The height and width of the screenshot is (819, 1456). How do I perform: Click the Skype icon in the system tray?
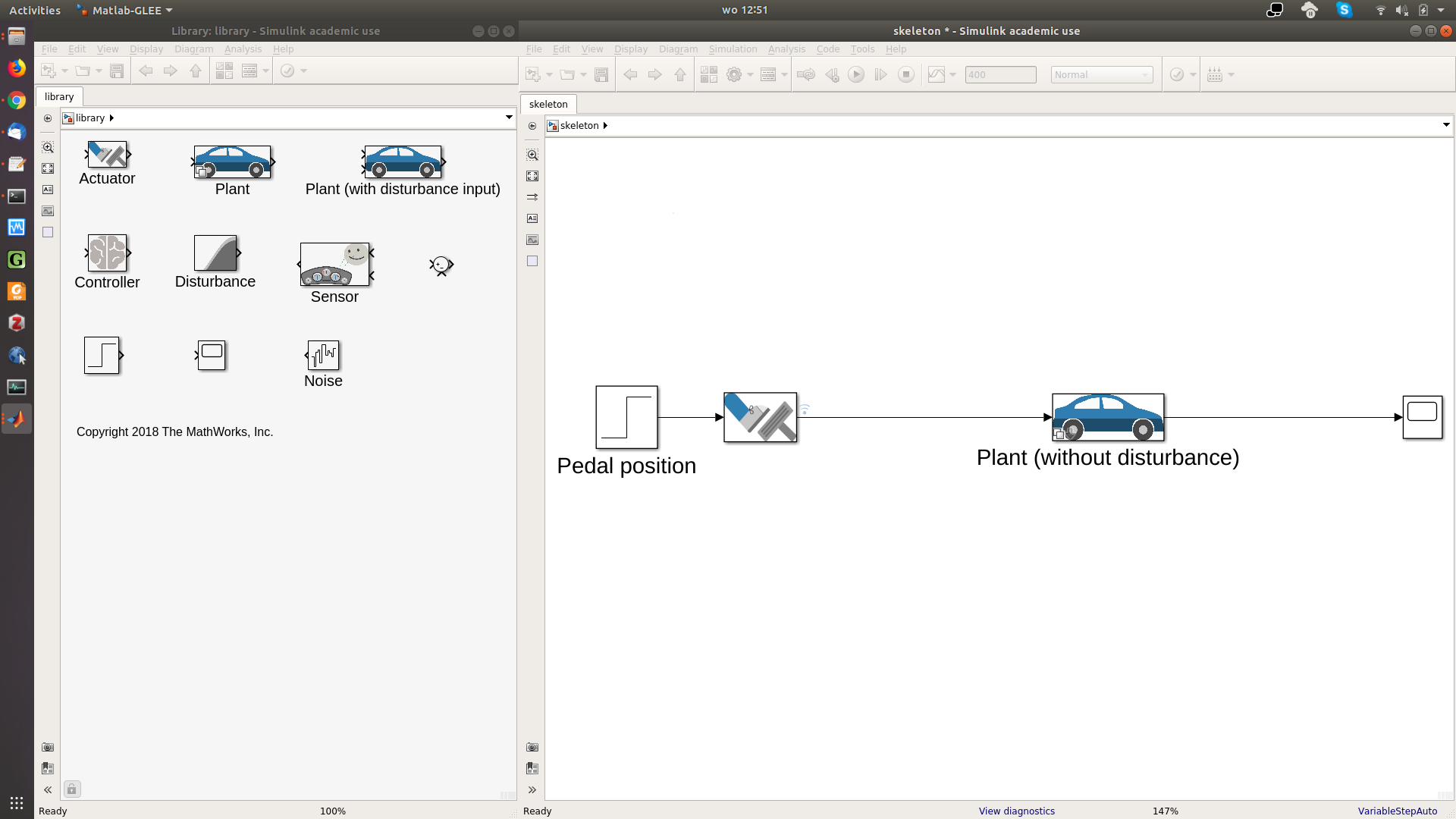click(x=1344, y=10)
